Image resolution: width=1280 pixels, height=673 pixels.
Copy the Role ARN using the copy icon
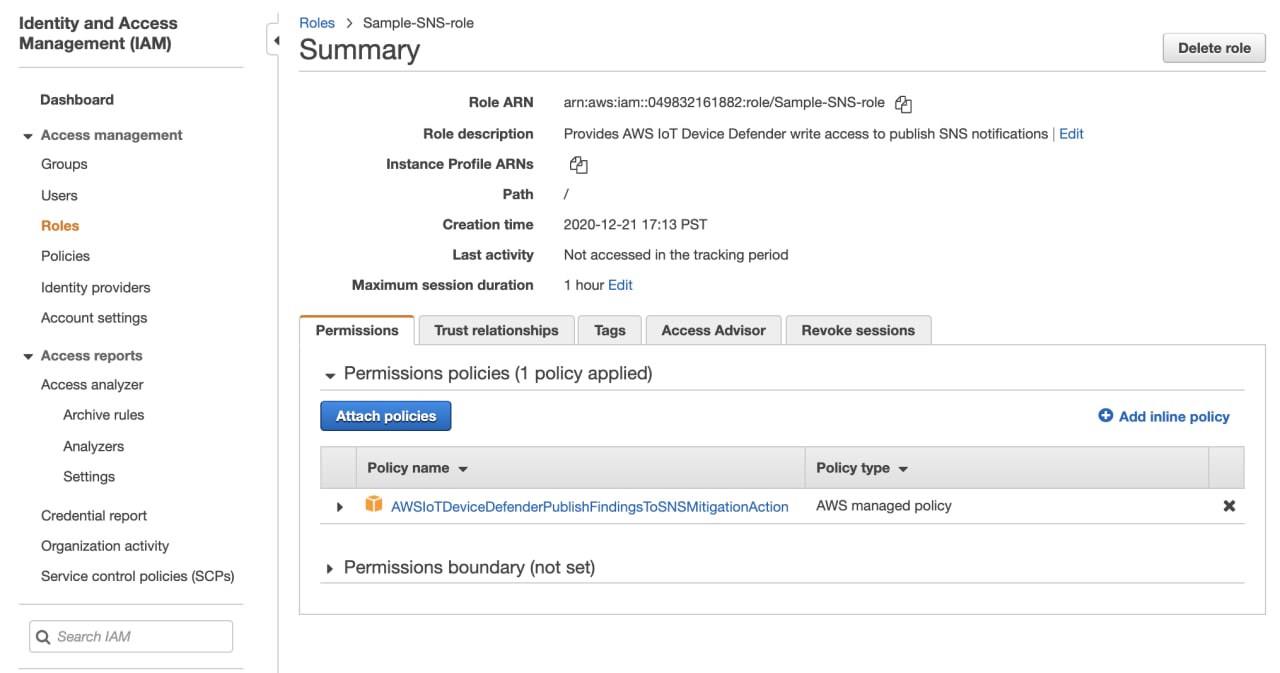[x=902, y=102]
